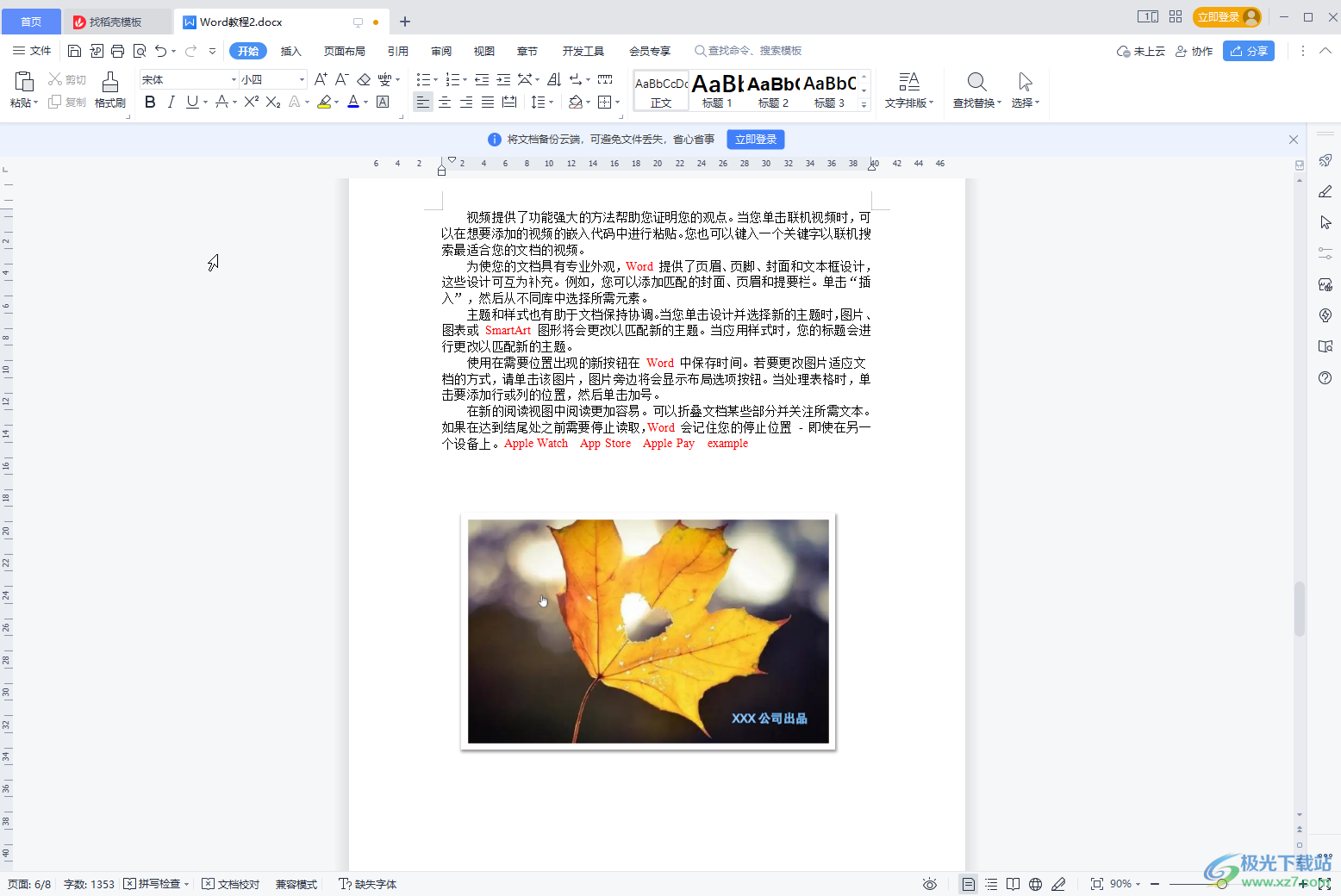Toggle Underline formatting
1341x896 pixels.
pyautogui.click(x=192, y=102)
